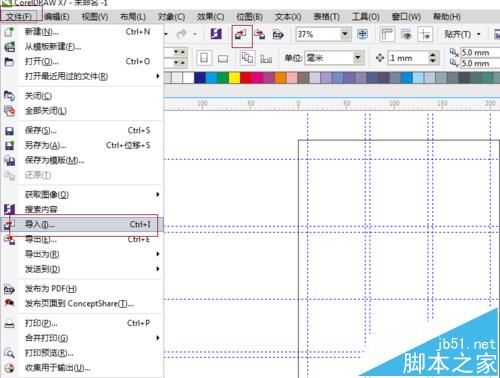Screen dimensions: 500x378
Task: Click the Publish to PDF toolbar icon
Action: pos(278,34)
